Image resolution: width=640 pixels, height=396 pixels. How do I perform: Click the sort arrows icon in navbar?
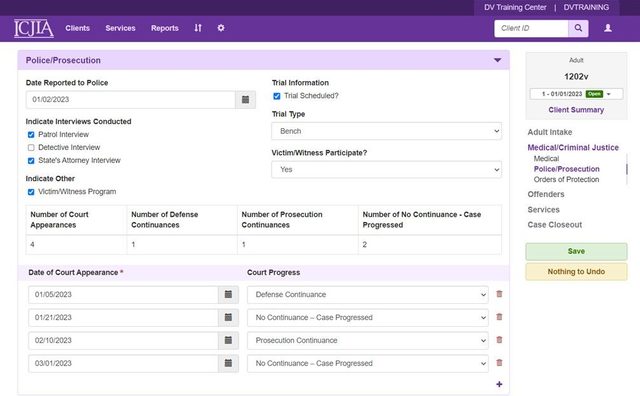click(198, 28)
